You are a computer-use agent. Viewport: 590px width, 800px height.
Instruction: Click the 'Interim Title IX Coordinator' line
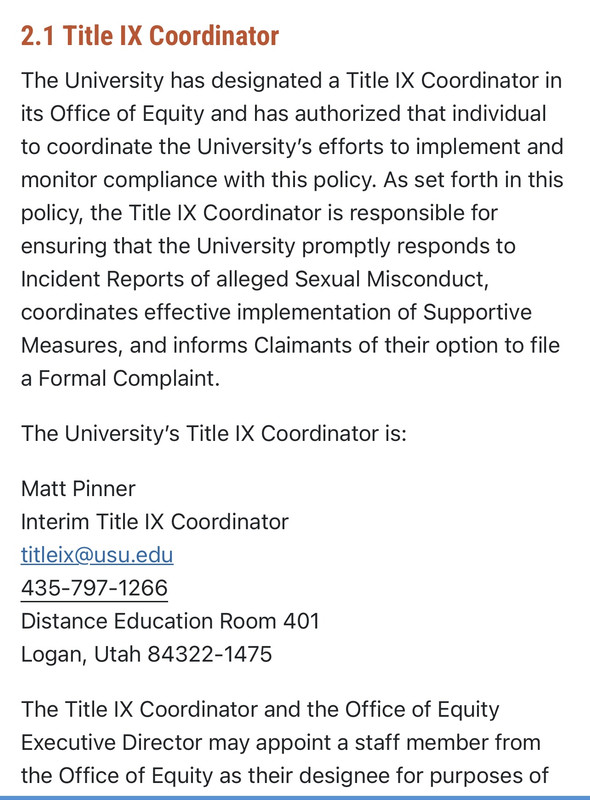(x=155, y=521)
